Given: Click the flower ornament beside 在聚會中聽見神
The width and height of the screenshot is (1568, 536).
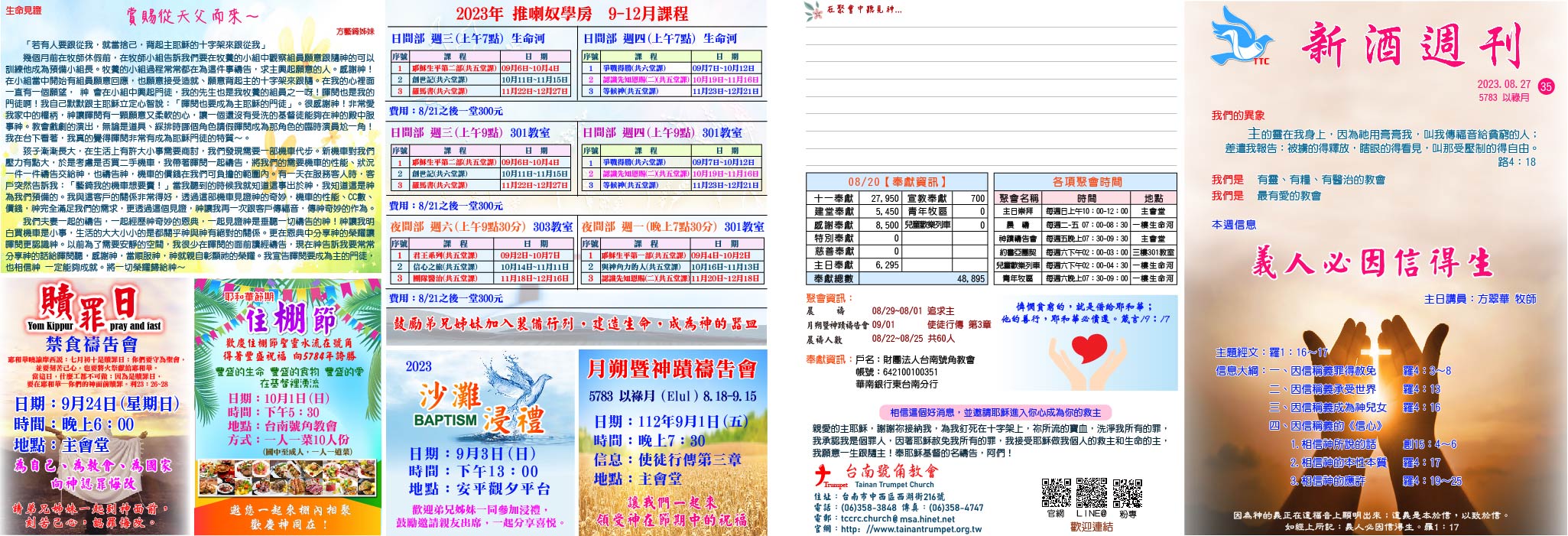Looking at the screenshot, I should (x=813, y=10).
